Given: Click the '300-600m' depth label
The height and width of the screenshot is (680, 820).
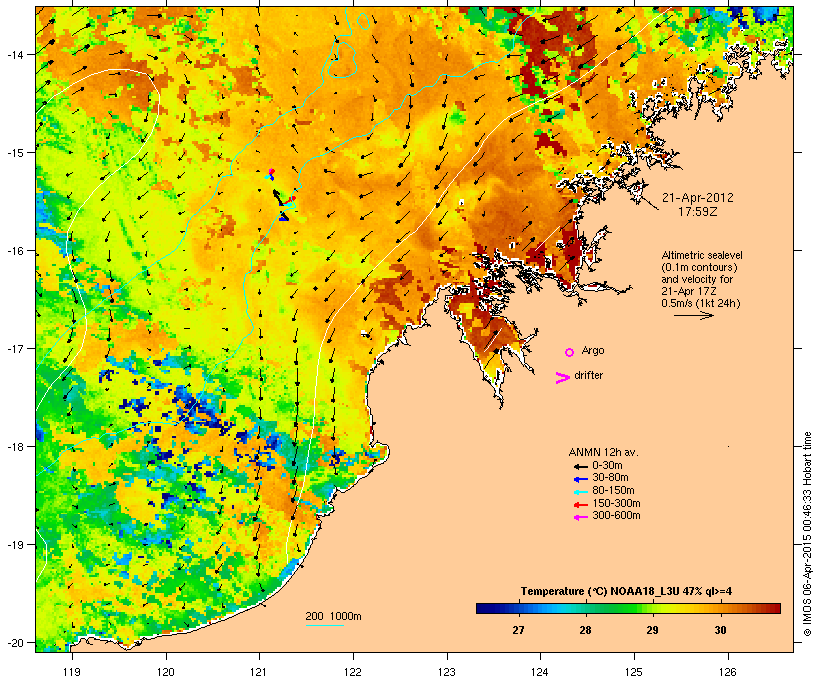Looking at the screenshot, I should coord(617,516).
